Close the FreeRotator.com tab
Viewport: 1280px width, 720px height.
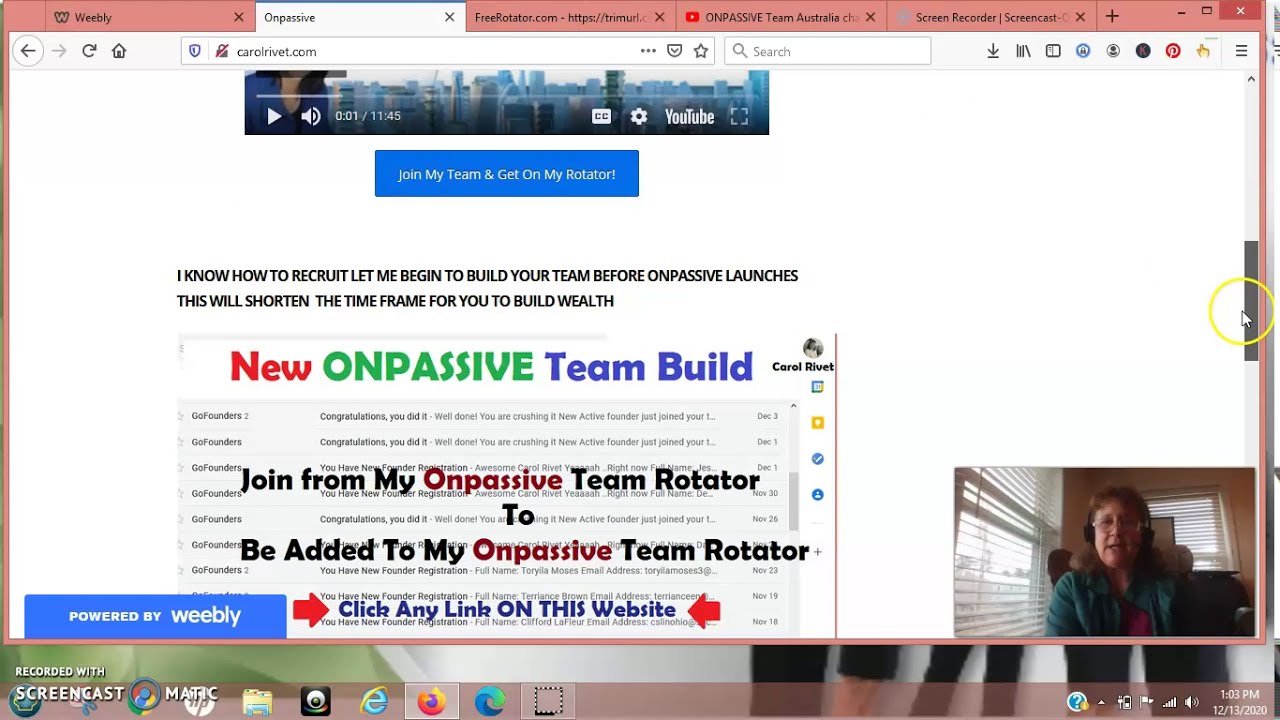click(659, 17)
